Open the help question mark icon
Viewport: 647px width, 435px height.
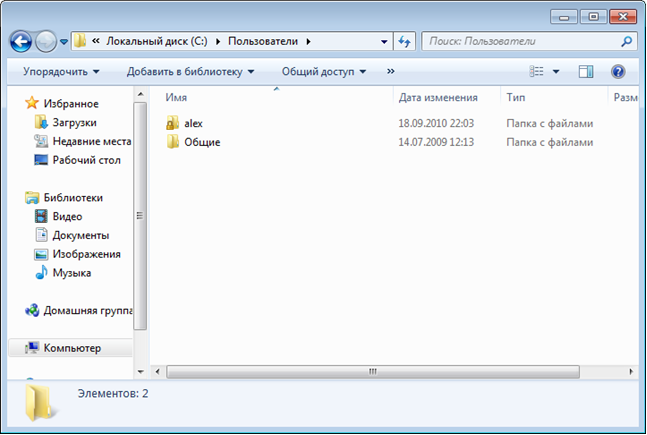[618, 72]
